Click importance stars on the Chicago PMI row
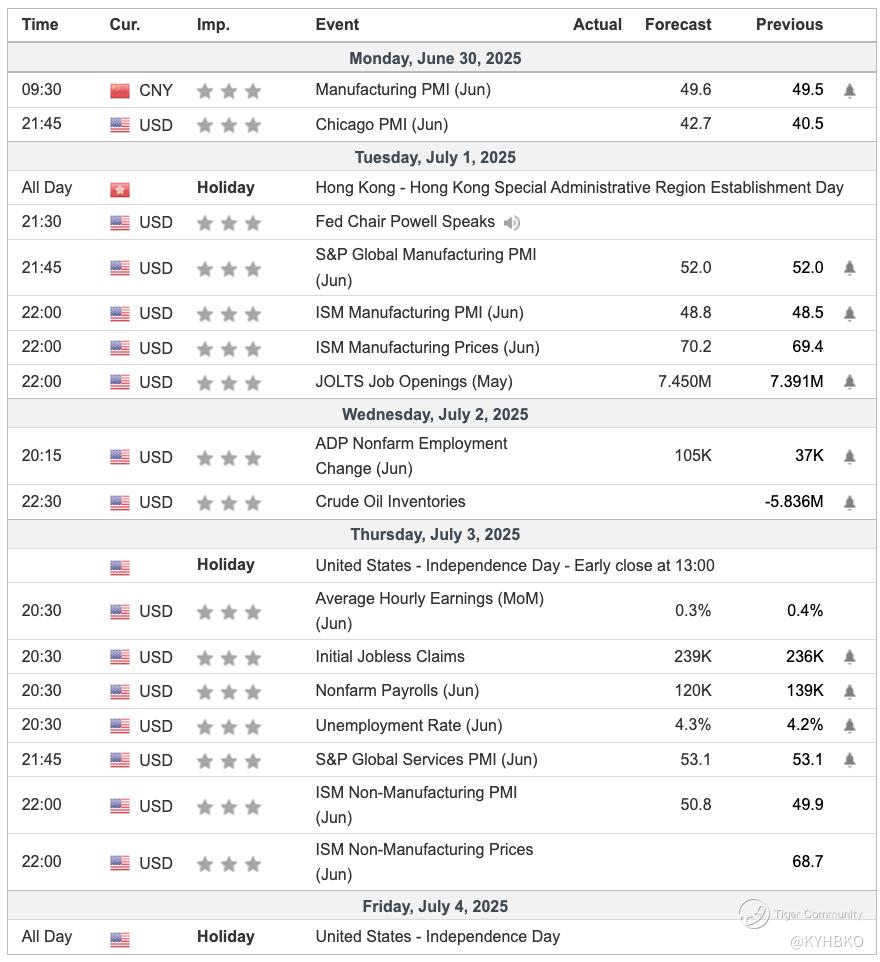 click(229, 126)
